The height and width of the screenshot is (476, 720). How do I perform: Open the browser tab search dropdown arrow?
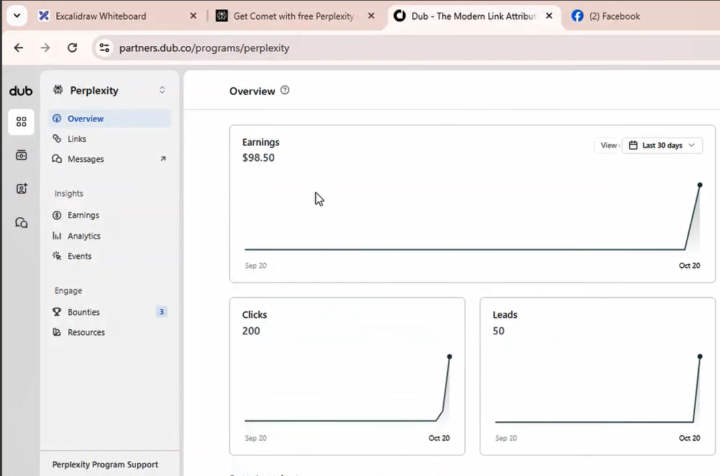point(17,16)
